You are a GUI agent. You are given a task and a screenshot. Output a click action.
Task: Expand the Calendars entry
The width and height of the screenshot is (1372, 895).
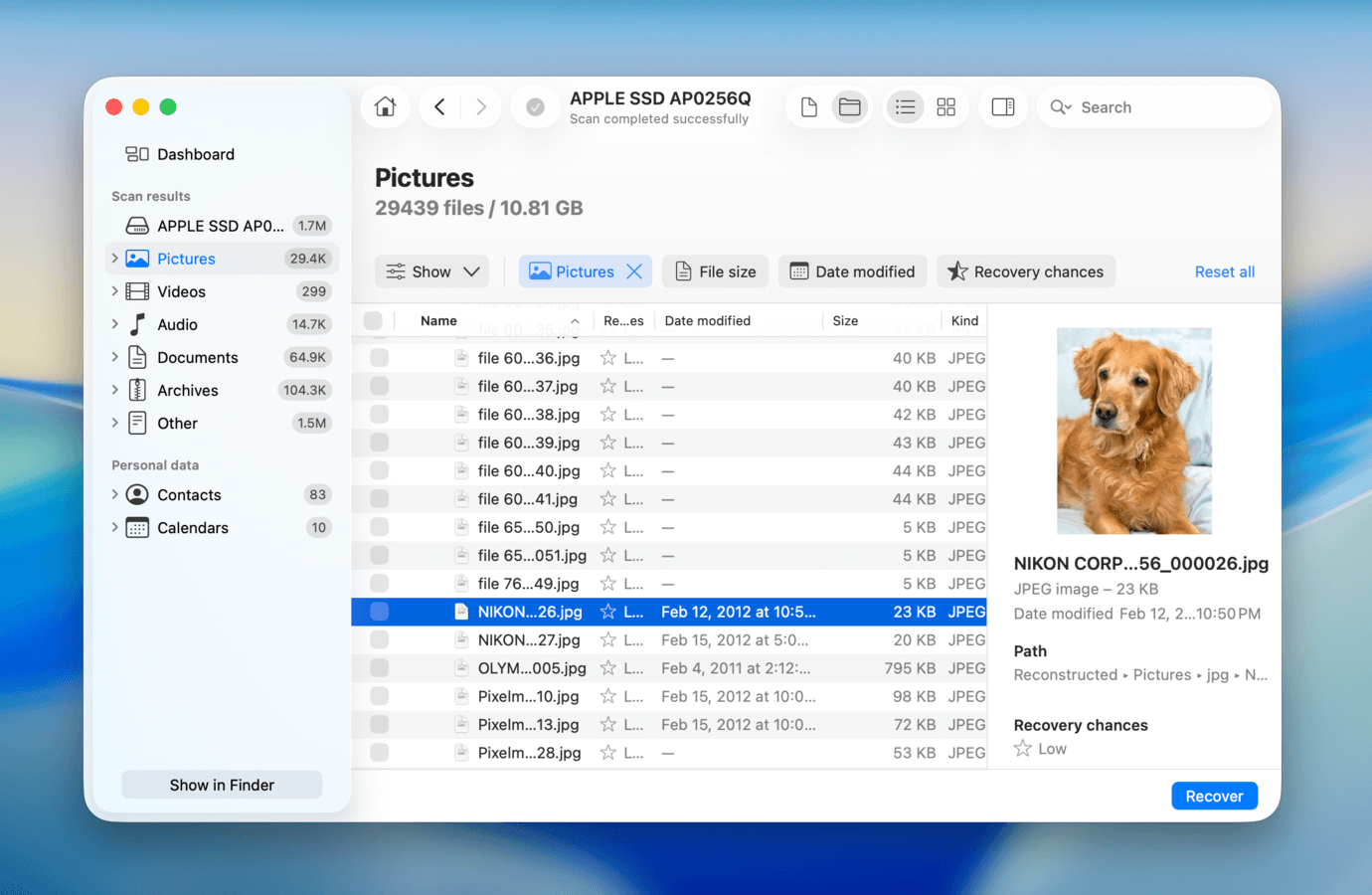[x=116, y=527]
